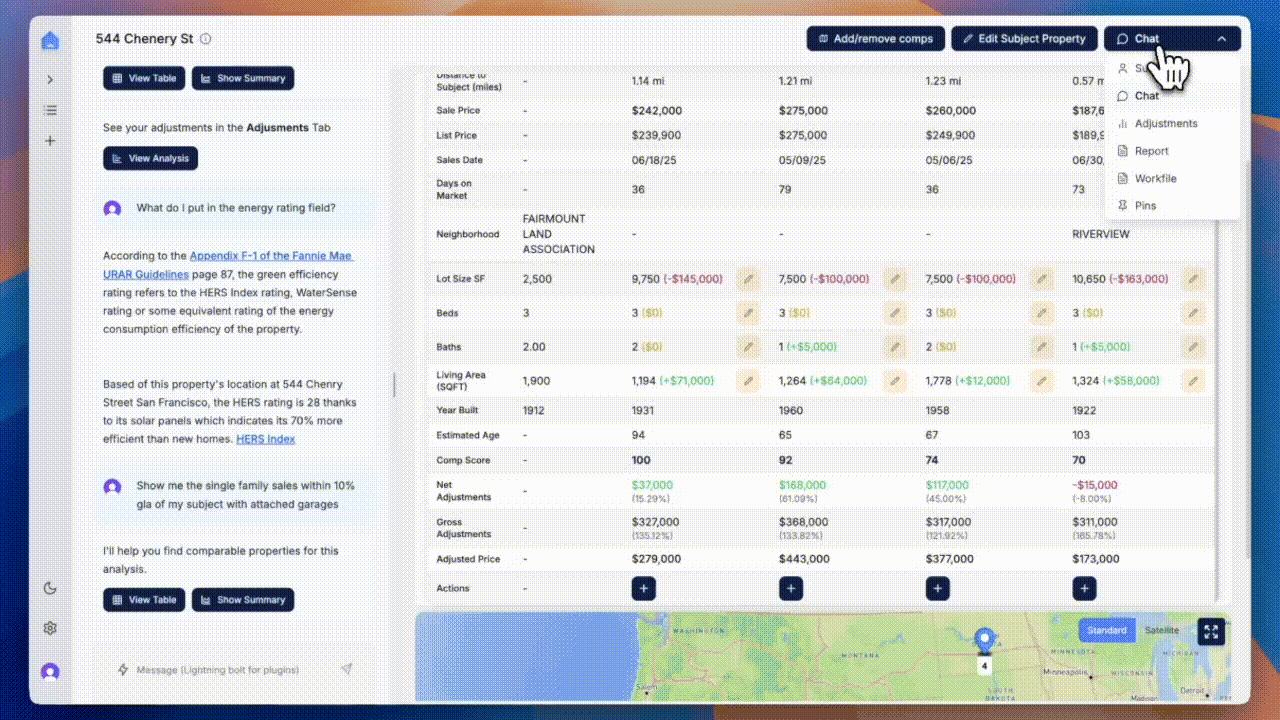
Task: Open the HERS Index link
Action: point(265,439)
